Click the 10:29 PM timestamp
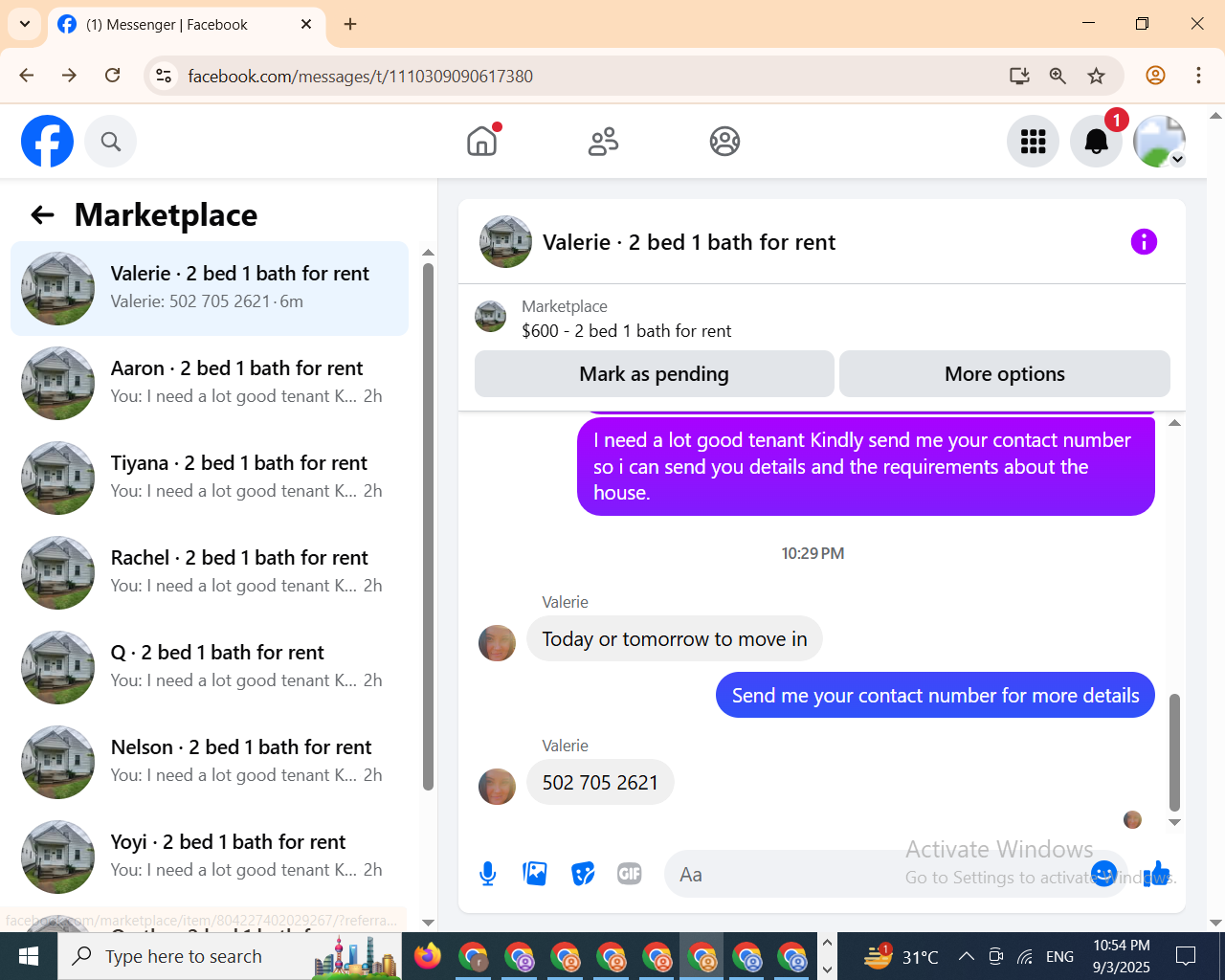This screenshot has height=980, width=1225. pyautogui.click(x=813, y=554)
